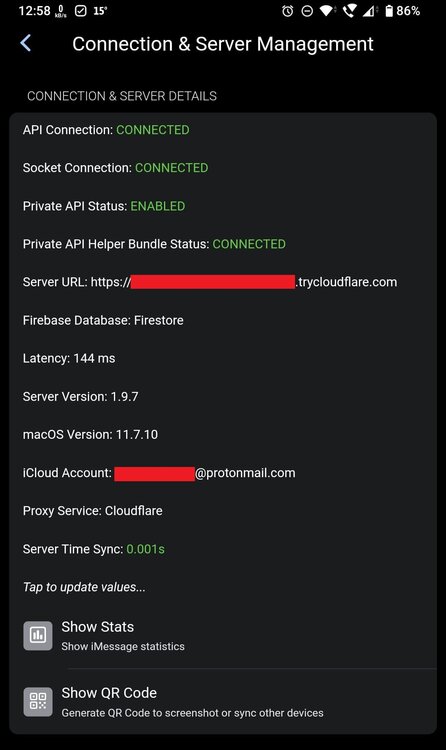Tap the Wi-Fi status icon

pyautogui.click(x=328, y=11)
